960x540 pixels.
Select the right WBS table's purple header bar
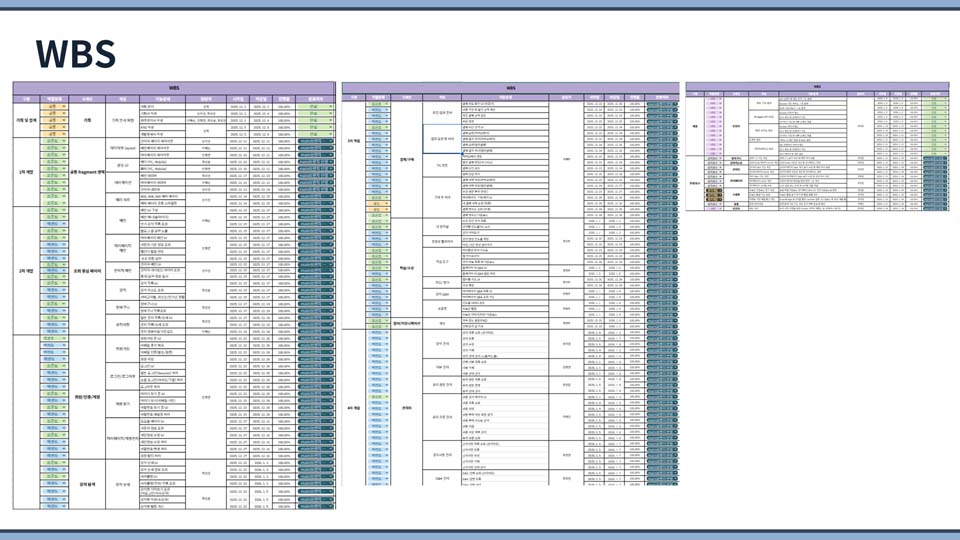click(x=816, y=88)
